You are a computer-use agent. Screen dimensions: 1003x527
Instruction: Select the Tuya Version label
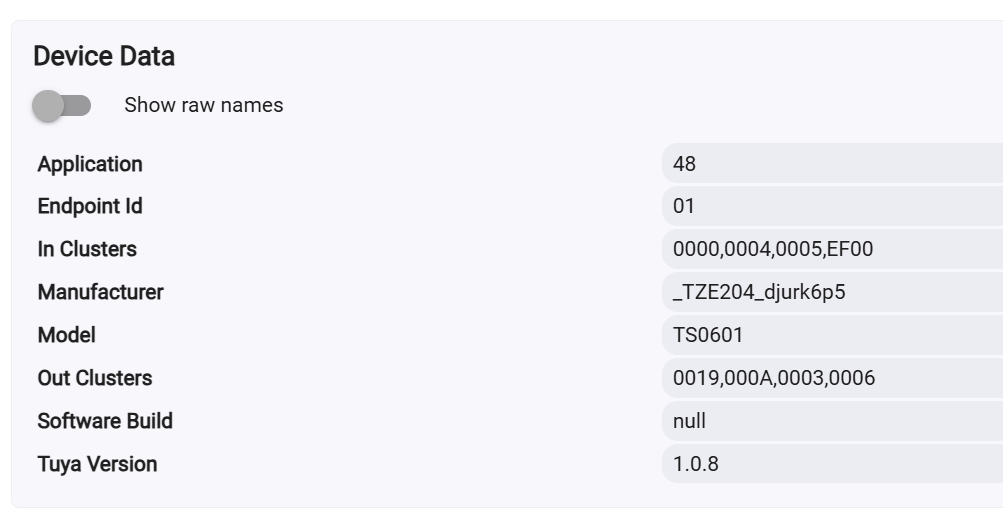coord(97,464)
